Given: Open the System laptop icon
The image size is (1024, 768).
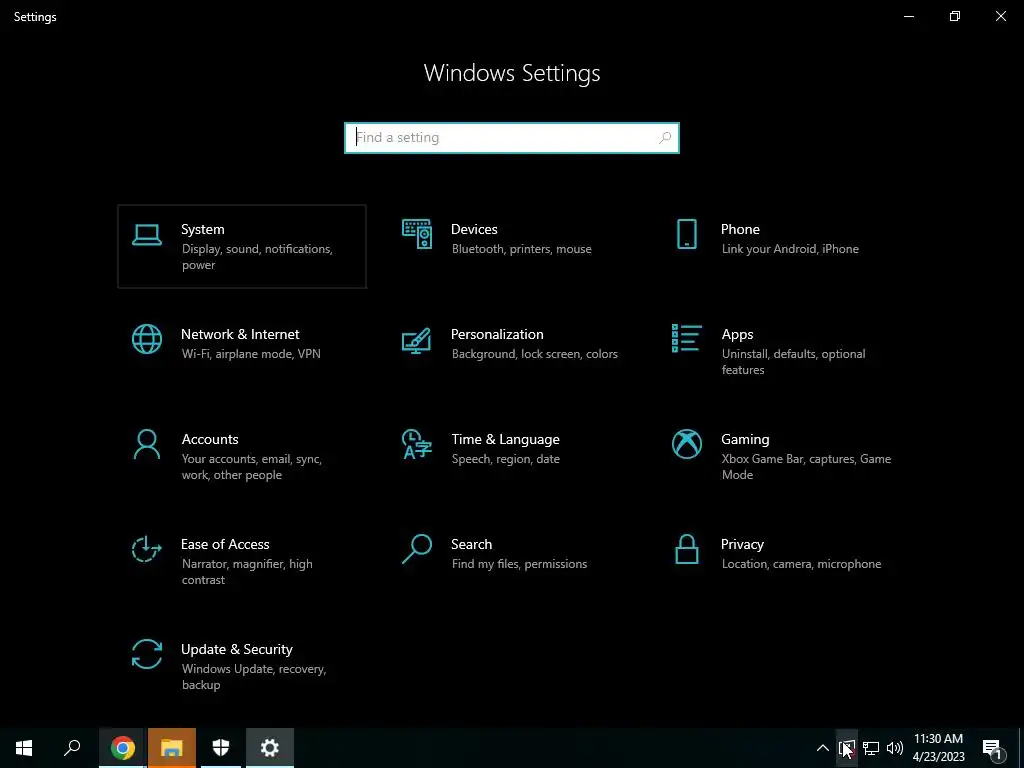Looking at the screenshot, I should click(146, 234).
